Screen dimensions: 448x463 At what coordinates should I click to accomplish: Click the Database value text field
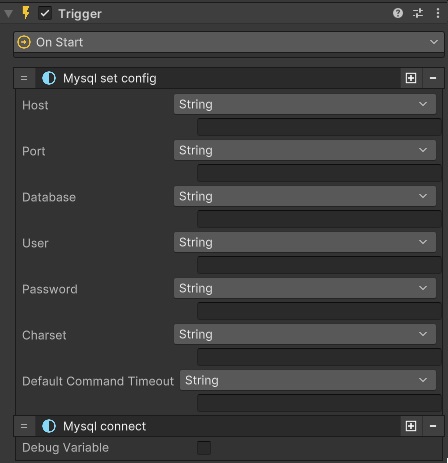point(319,219)
